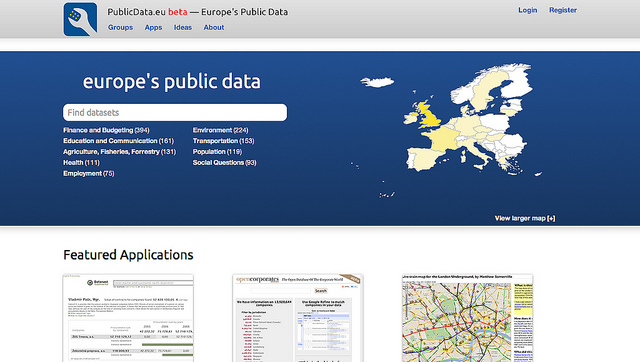Select the United Kingdom on the map
This screenshot has width=640, height=362.
(x=430, y=118)
